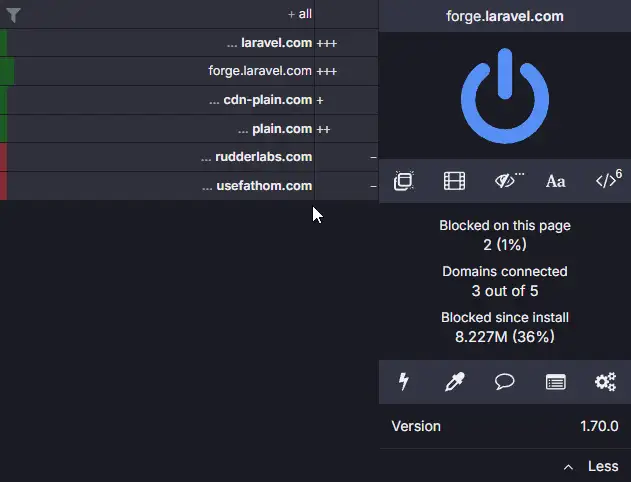Image resolution: width=631 pixels, height=482 pixels.
Task: Click the red swatch beside usefathom.com
Action: pyautogui.click(x=3, y=186)
